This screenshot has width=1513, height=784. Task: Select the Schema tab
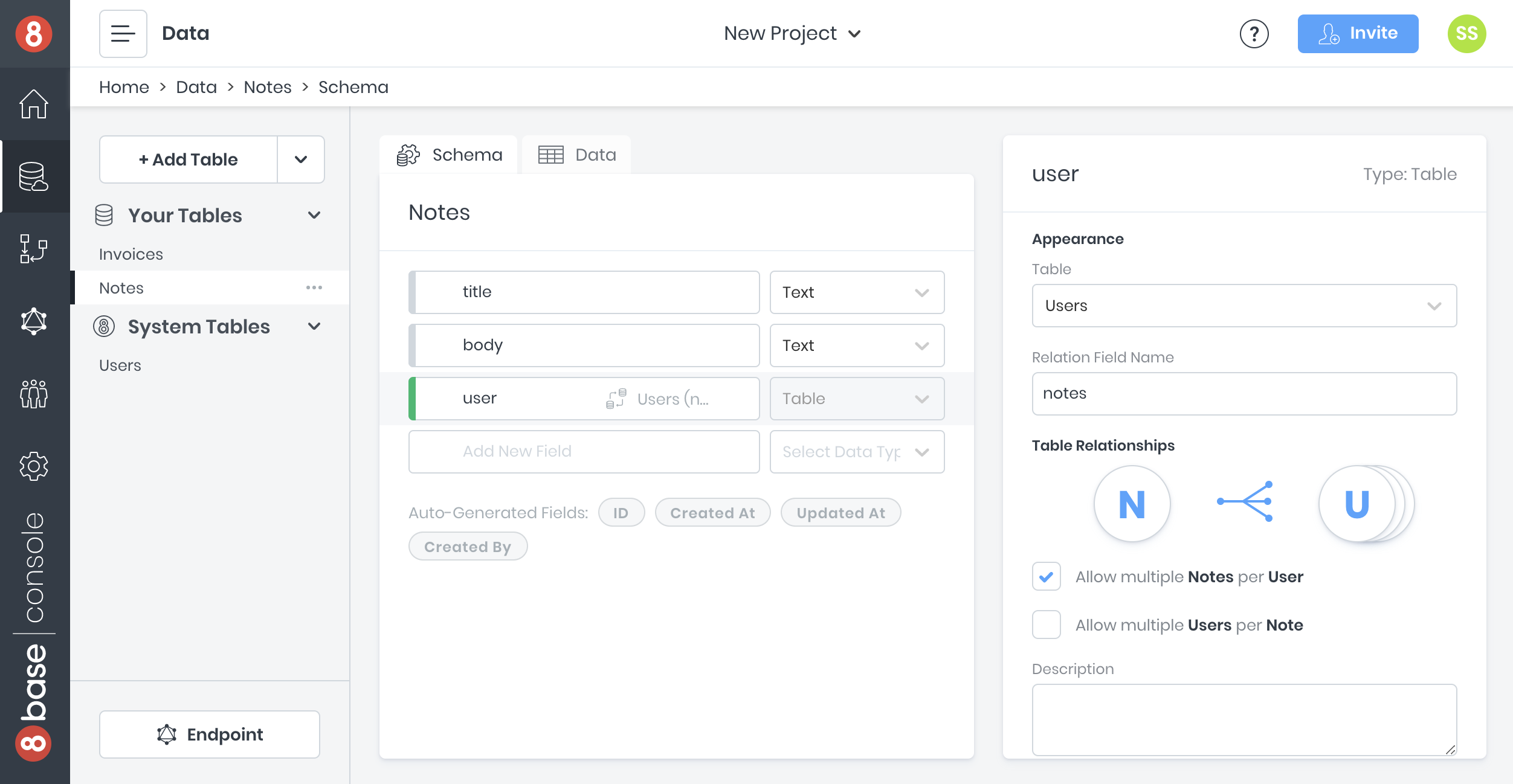tap(449, 155)
